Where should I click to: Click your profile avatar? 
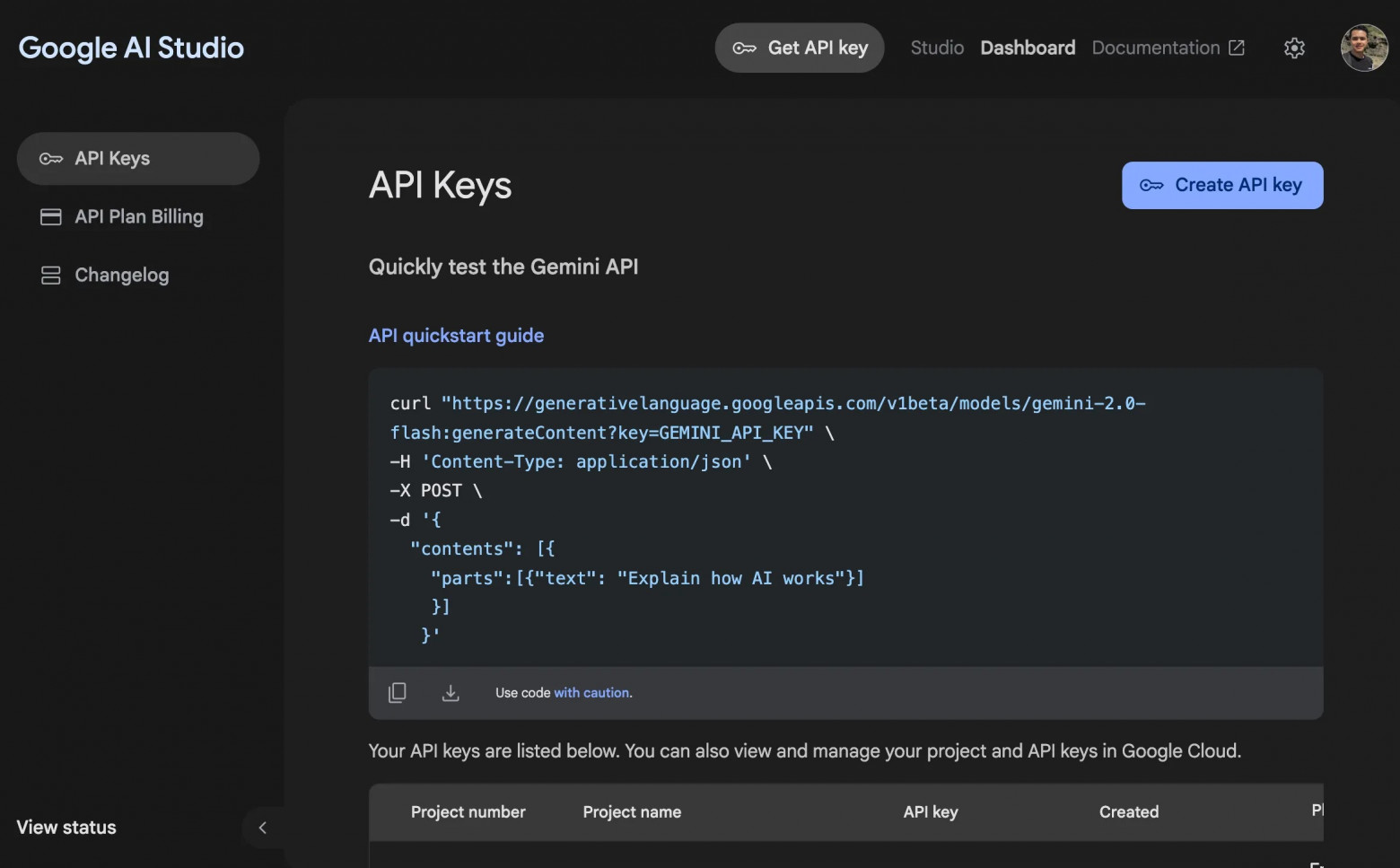pos(1363,48)
